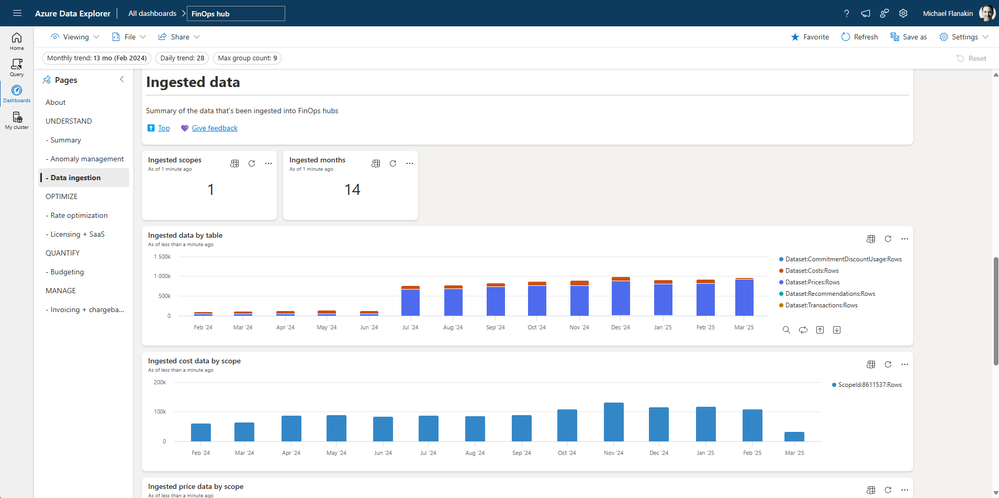Open the Share dropdown menu

click(179, 36)
